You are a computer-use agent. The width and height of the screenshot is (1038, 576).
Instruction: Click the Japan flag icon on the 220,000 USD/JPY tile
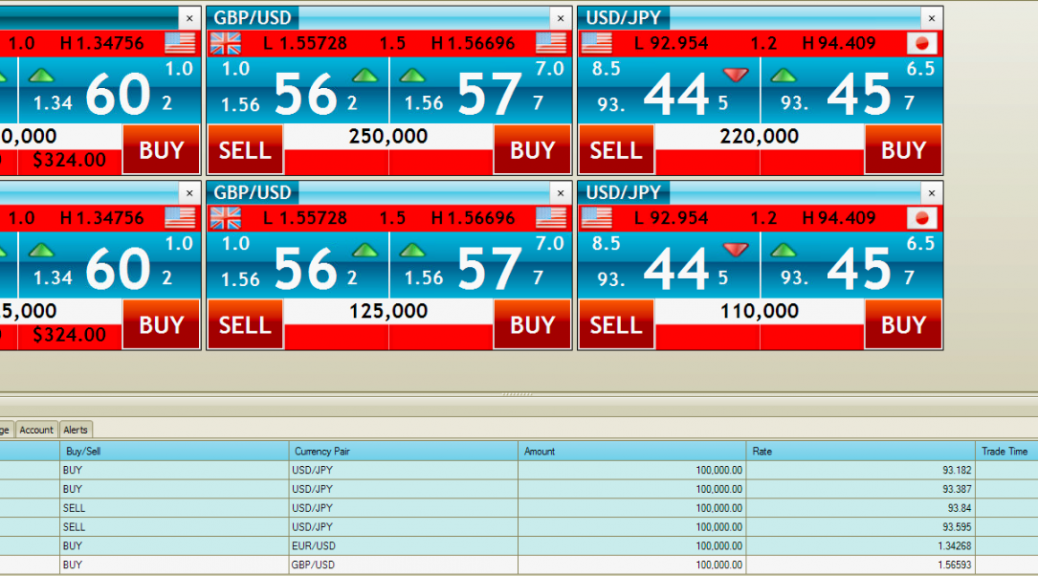coord(921,43)
